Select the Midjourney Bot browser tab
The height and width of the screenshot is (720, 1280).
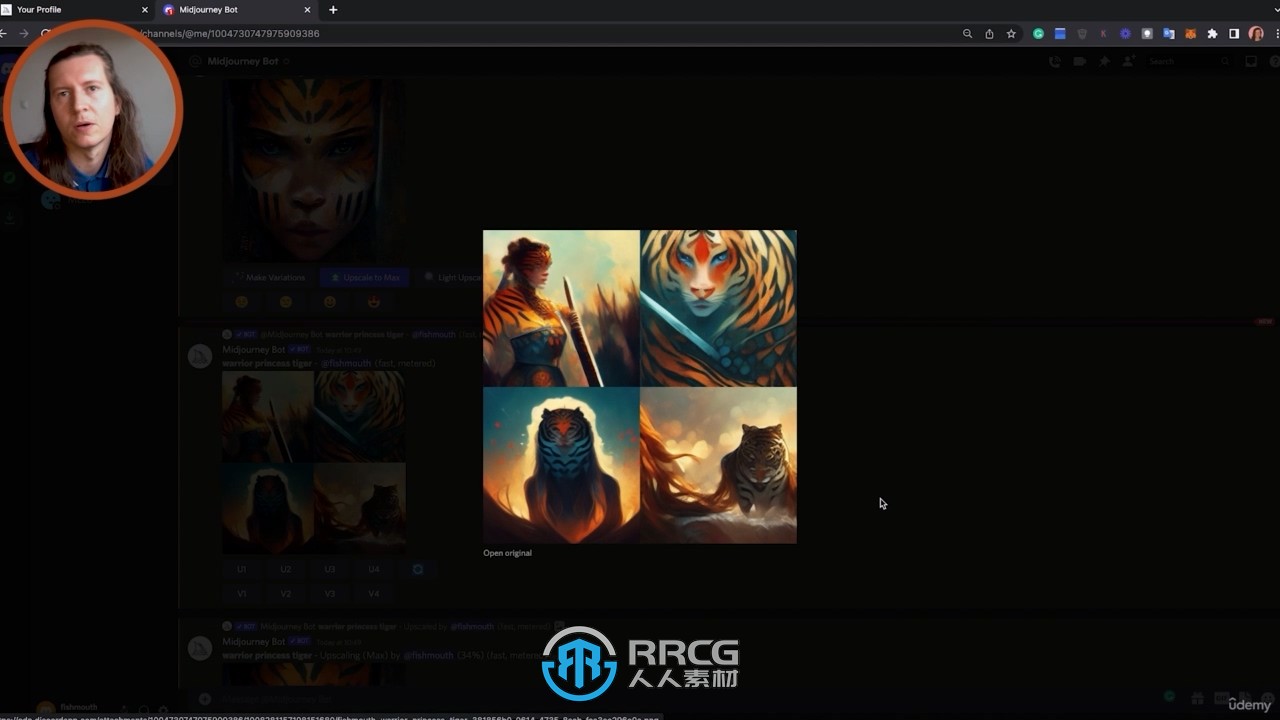coord(238,10)
